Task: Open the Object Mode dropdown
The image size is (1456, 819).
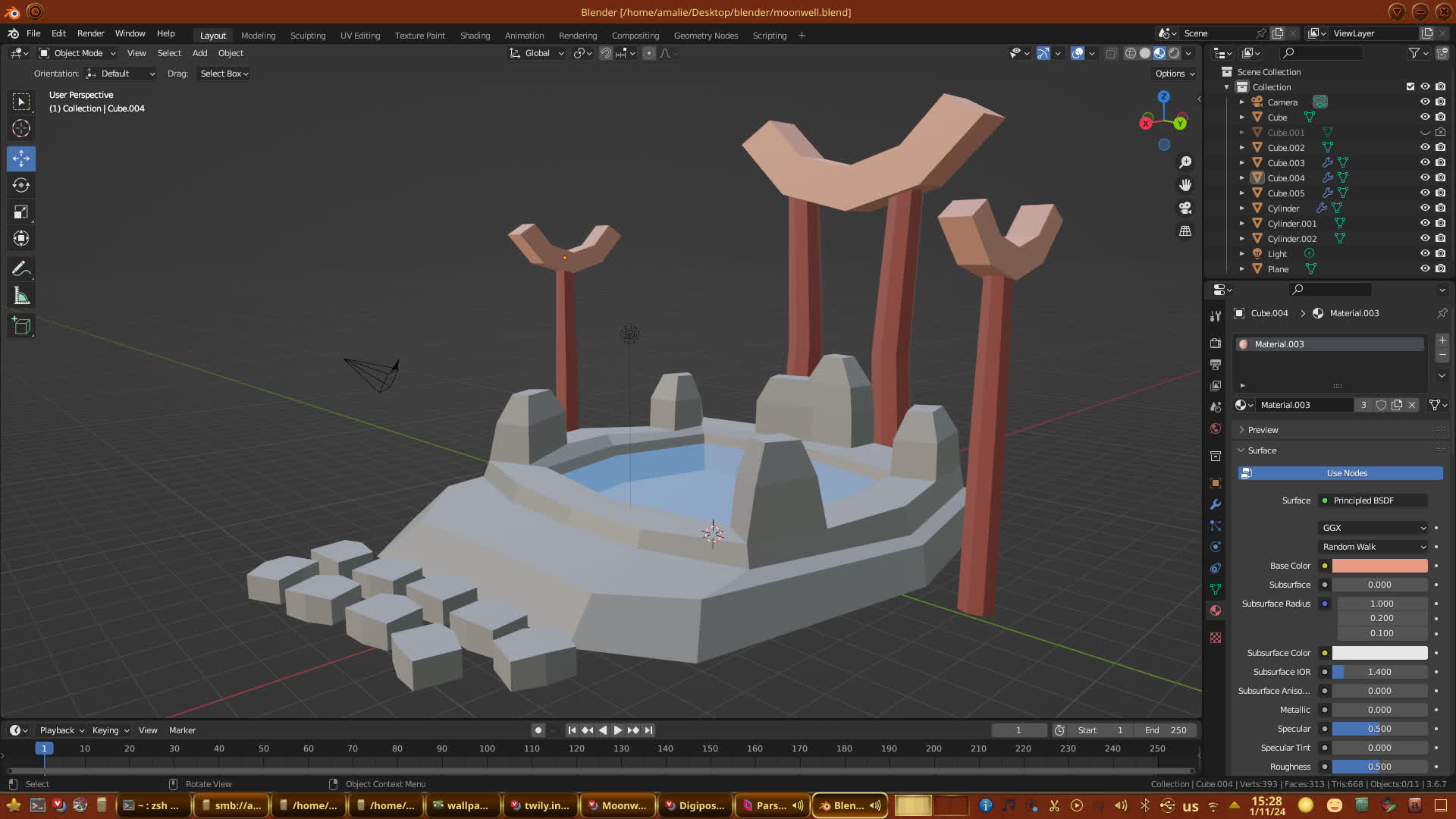Action: click(x=78, y=53)
